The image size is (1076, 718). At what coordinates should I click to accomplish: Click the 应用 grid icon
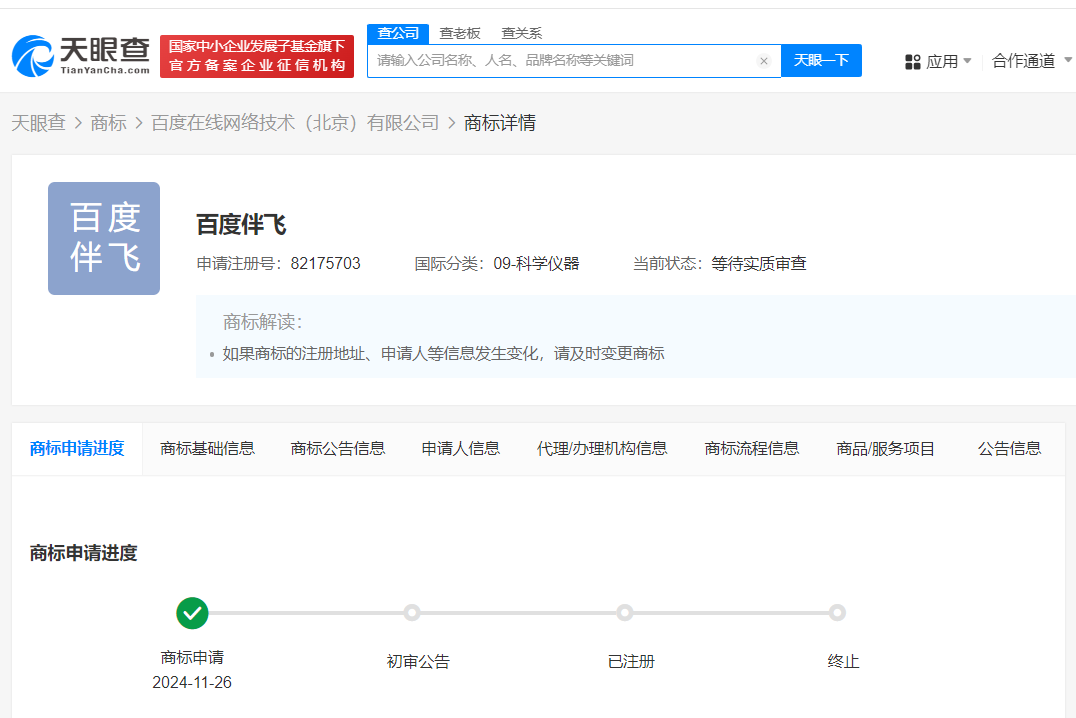912,62
